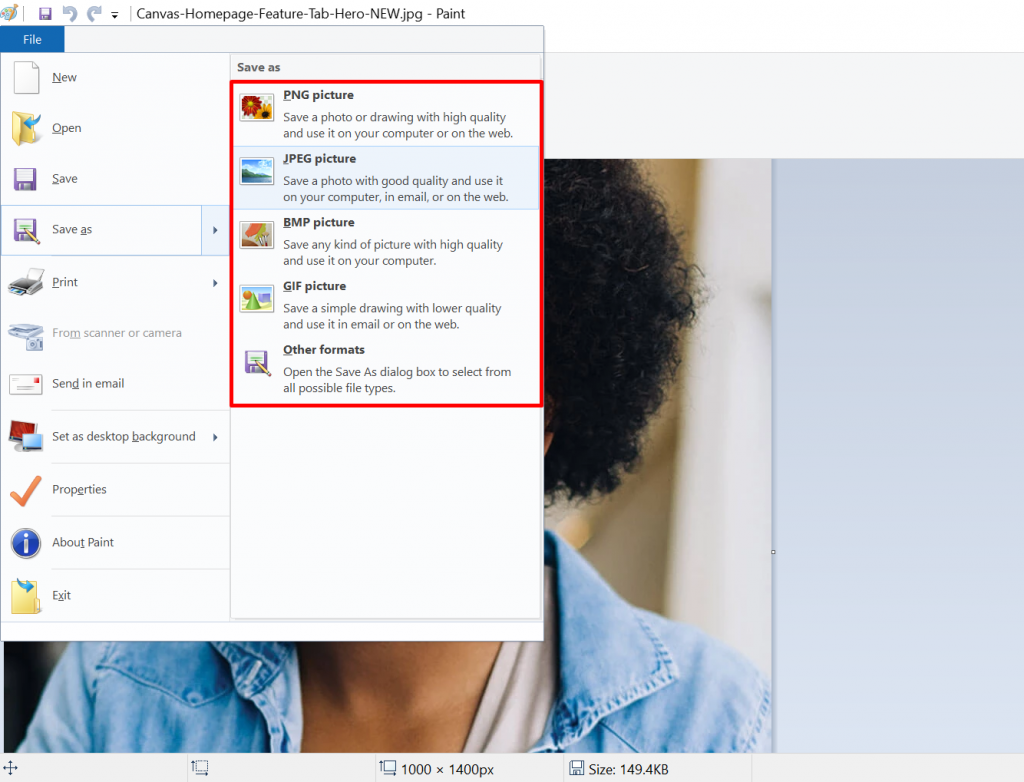The width and height of the screenshot is (1024, 782).
Task: Click the About Paint info icon
Action: tap(24, 542)
